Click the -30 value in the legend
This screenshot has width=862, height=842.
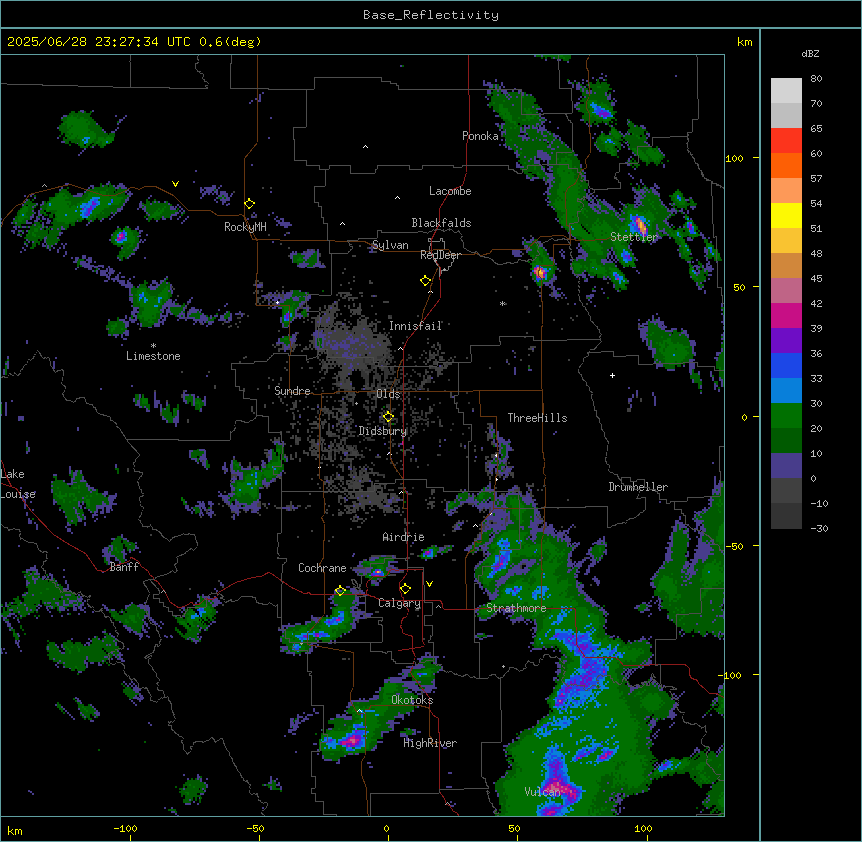point(819,529)
